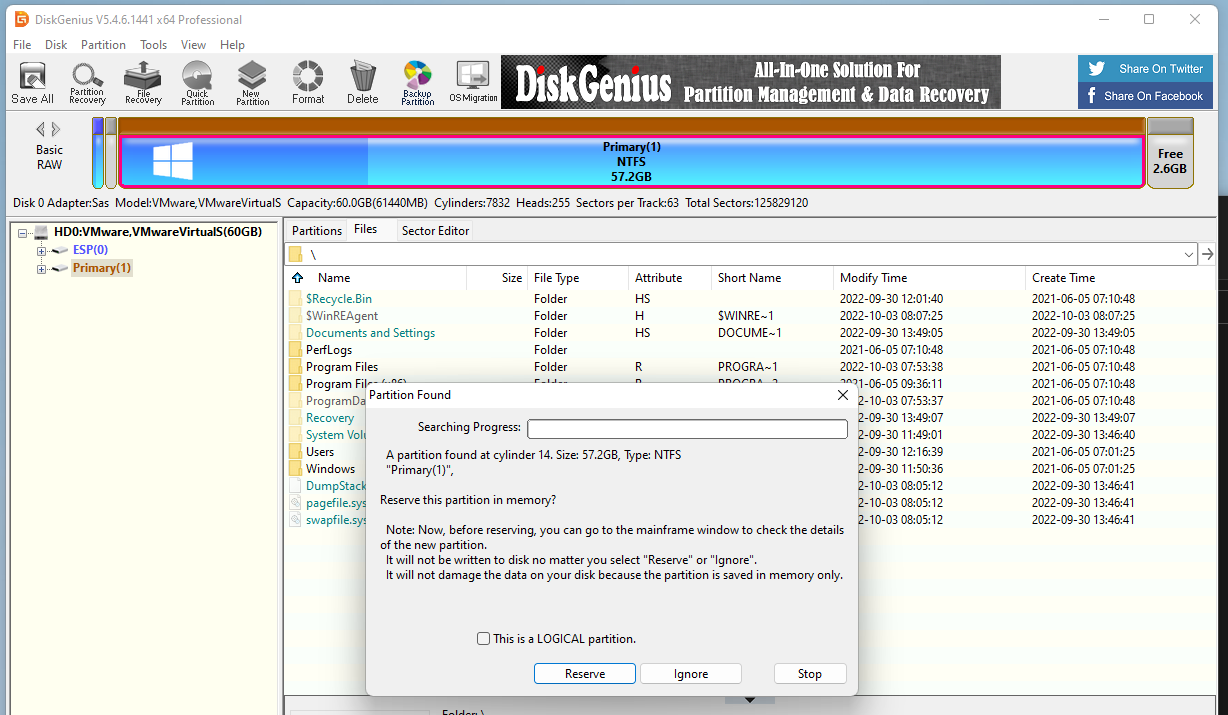1228x715 pixels.
Task: Switch to the Files tab
Action: click(366, 229)
